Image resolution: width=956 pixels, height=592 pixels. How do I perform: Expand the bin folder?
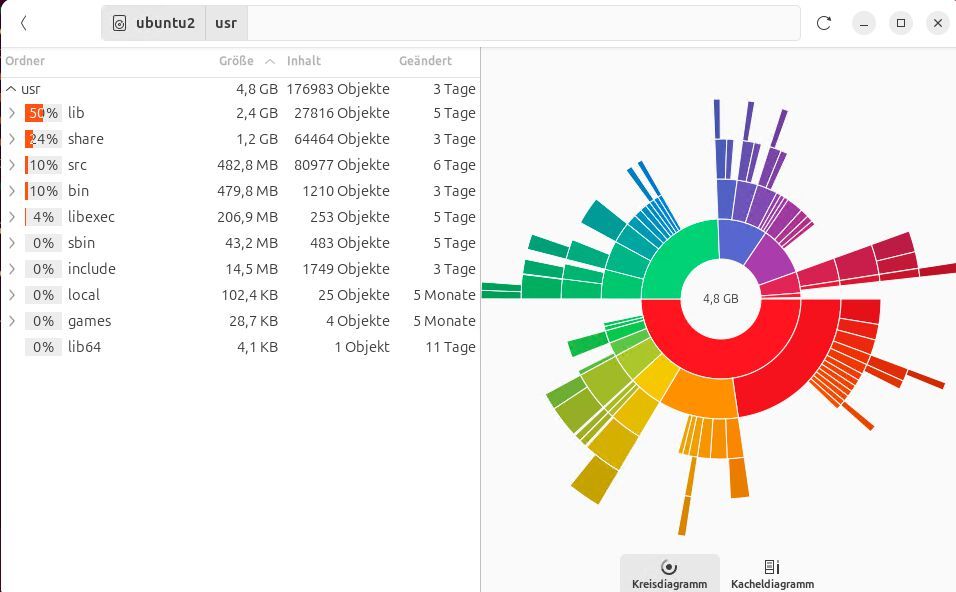(x=12, y=191)
